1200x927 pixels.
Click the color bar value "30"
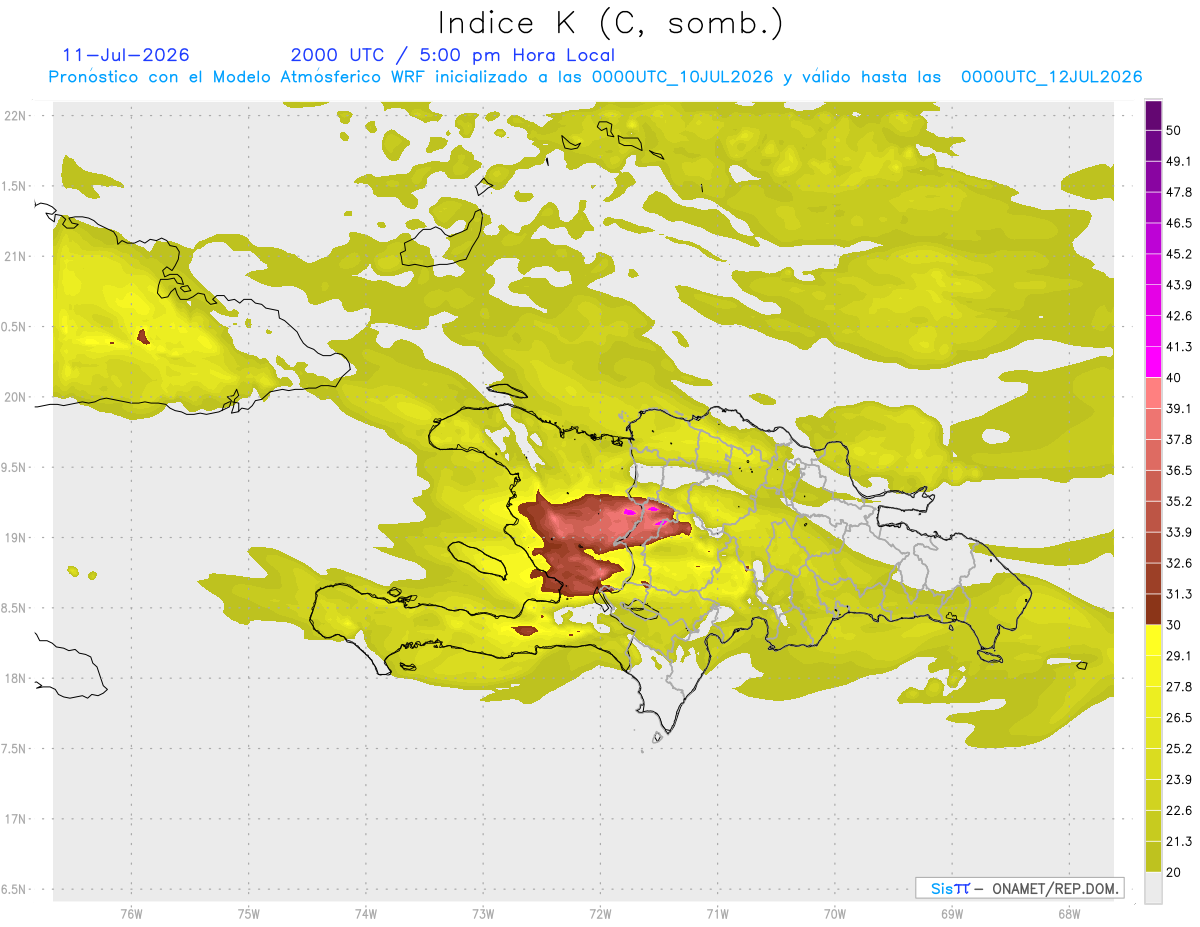coord(1174,625)
